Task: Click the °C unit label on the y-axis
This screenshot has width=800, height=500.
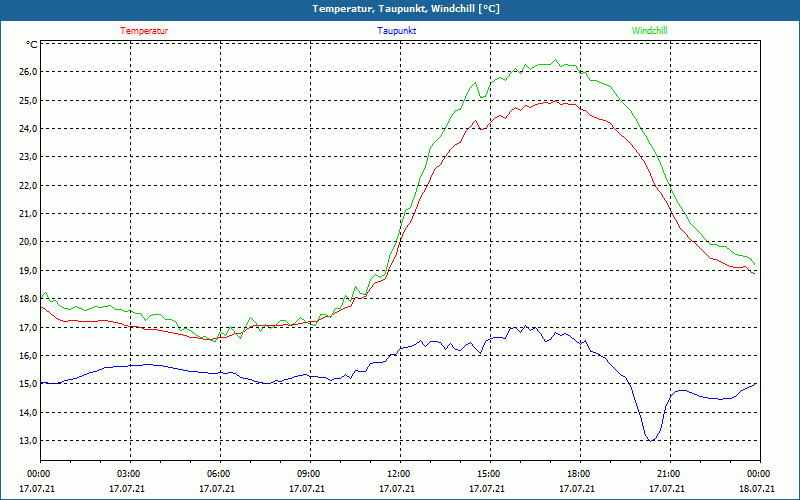Action: coord(31,45)
